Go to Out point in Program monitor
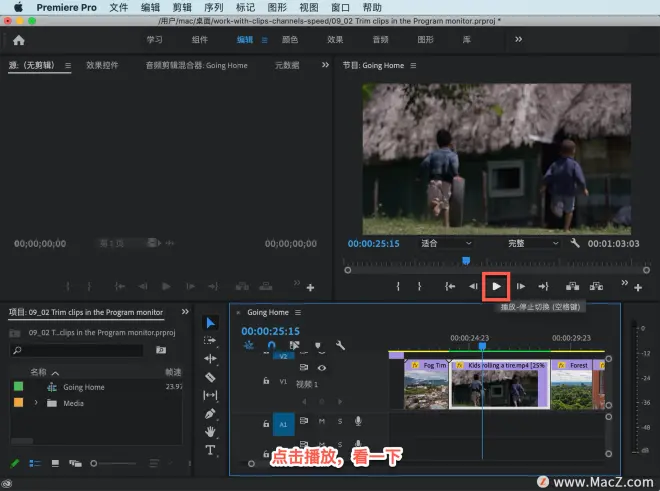The height and width of the screenshot is (491, 660). click(543, 287)
